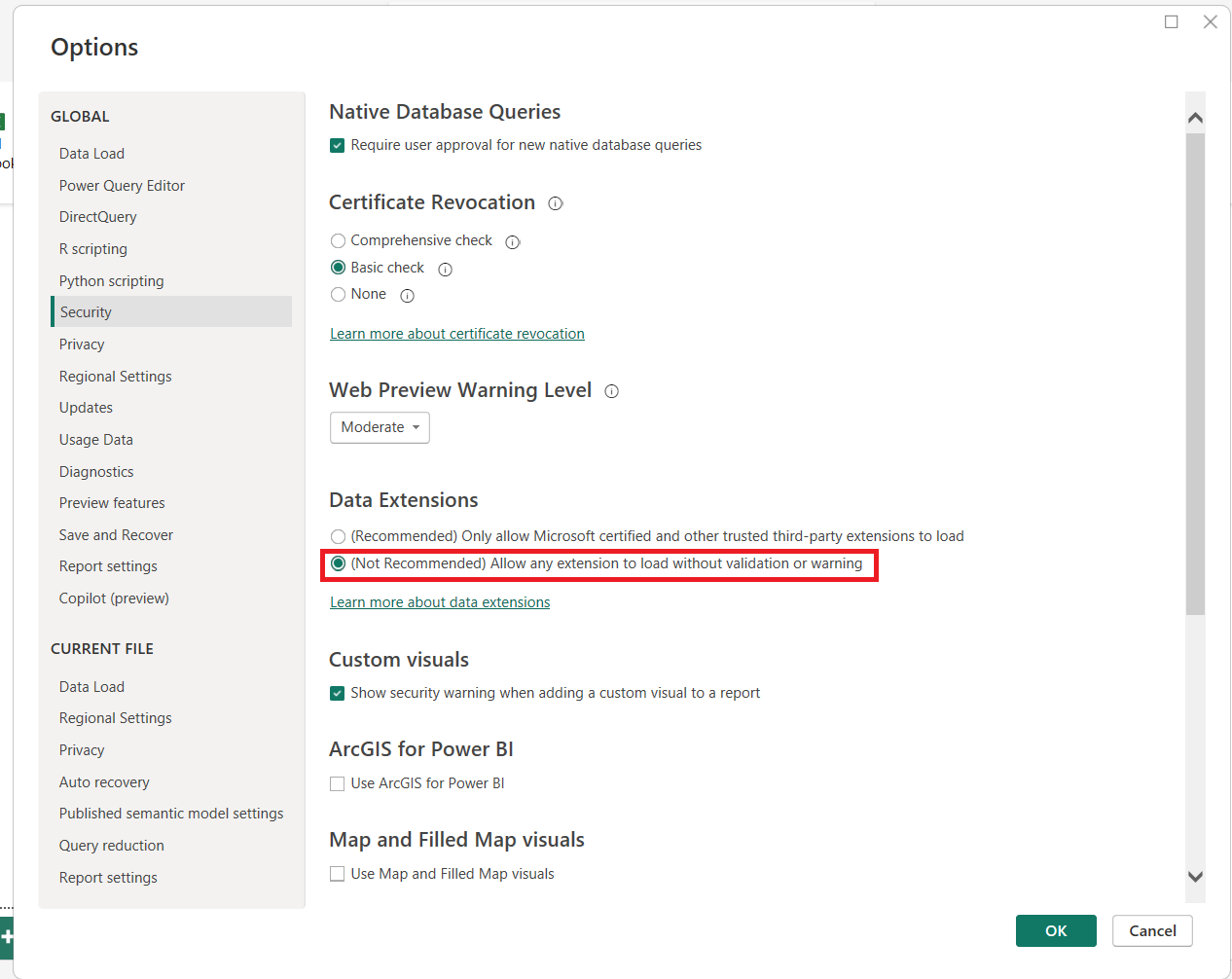Go to Power Query Editor settings

coord(122,186)
